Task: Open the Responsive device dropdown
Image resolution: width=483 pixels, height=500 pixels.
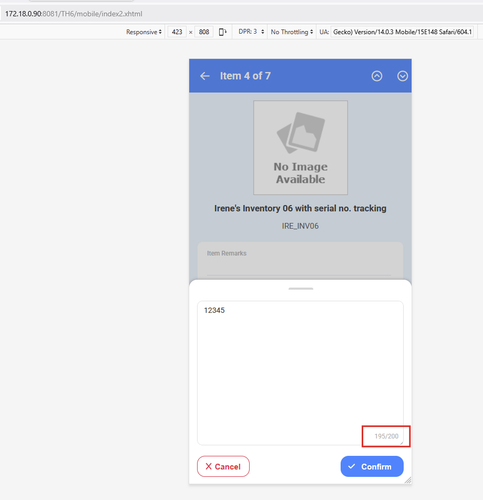Action: [144, 32]
